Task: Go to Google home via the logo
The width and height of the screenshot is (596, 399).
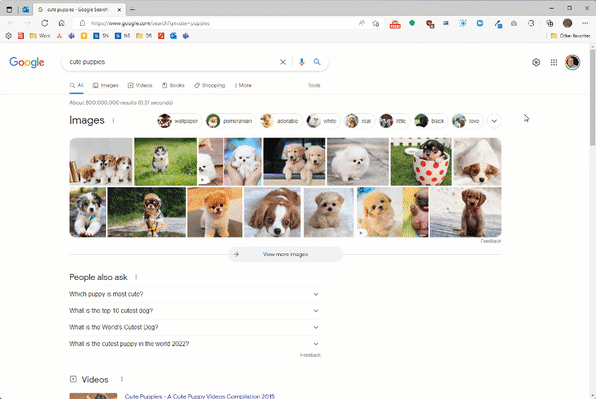Action: coord(27,62)
